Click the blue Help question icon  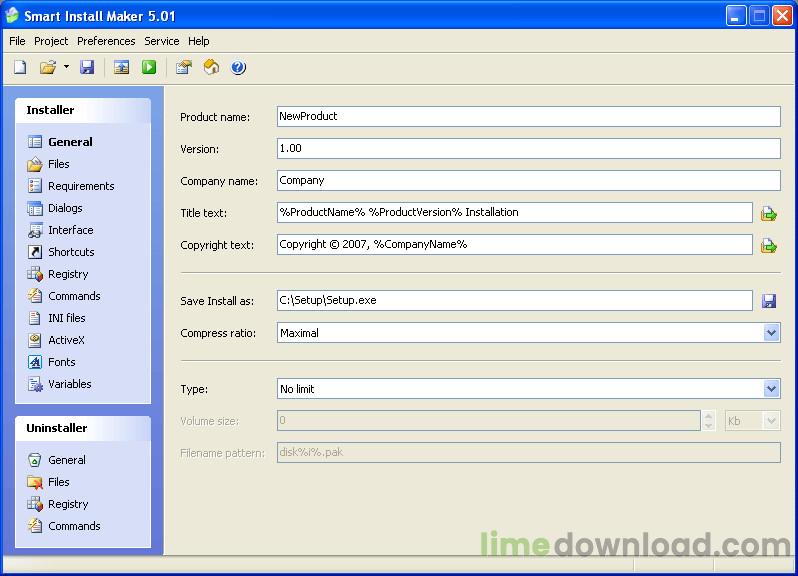click(238, 67)
